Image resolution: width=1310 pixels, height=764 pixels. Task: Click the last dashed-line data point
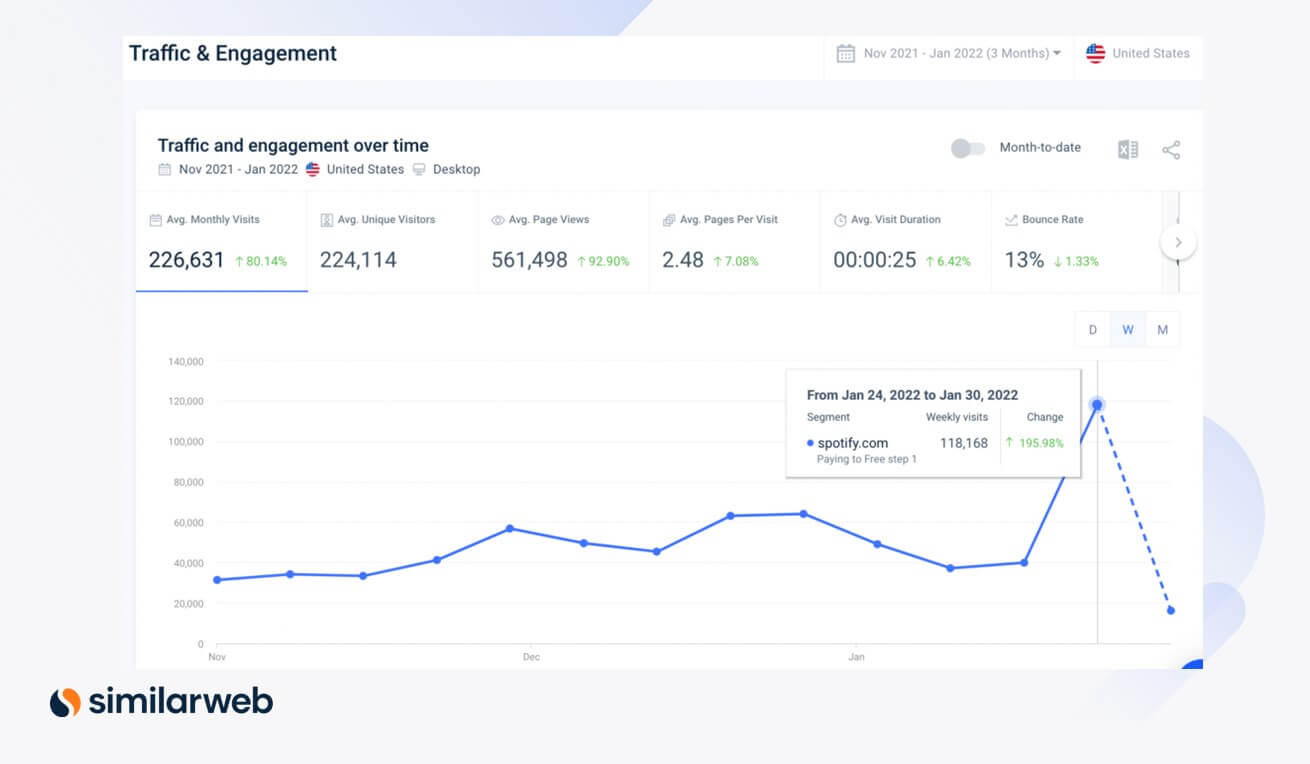1170,611
